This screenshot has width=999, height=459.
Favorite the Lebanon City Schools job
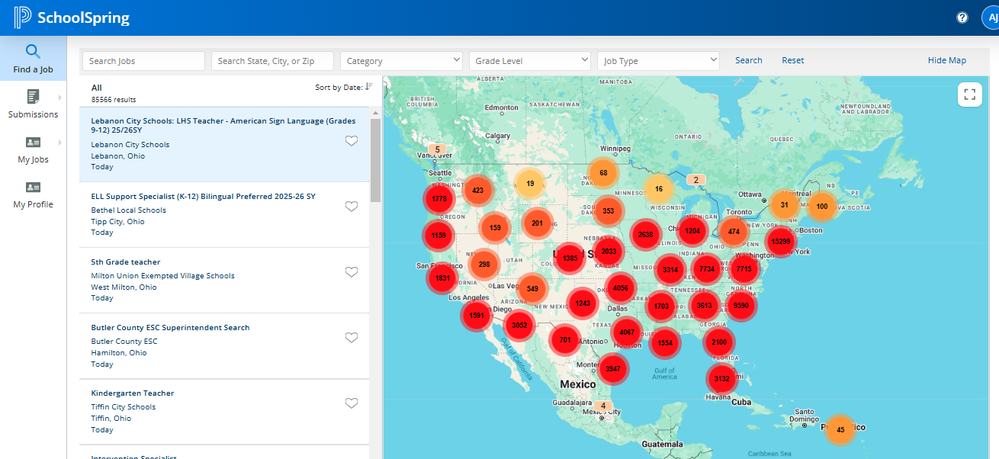(351, 141)
